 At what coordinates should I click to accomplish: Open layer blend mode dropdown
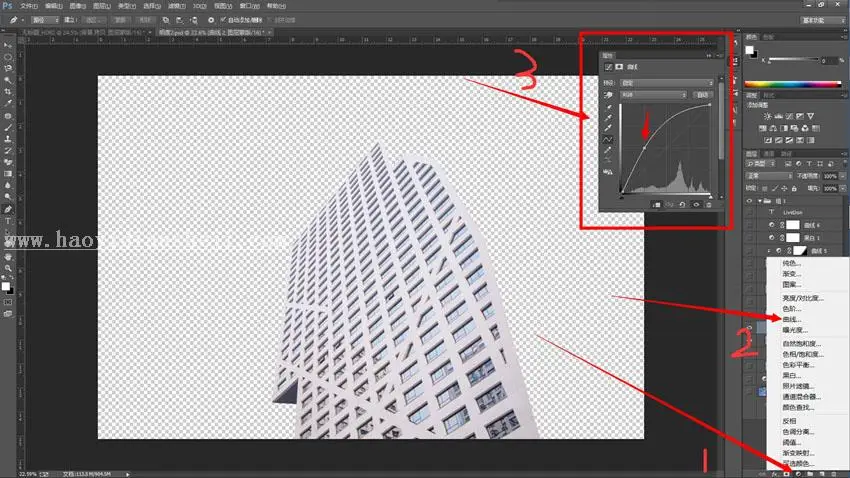tap(769, 176)
